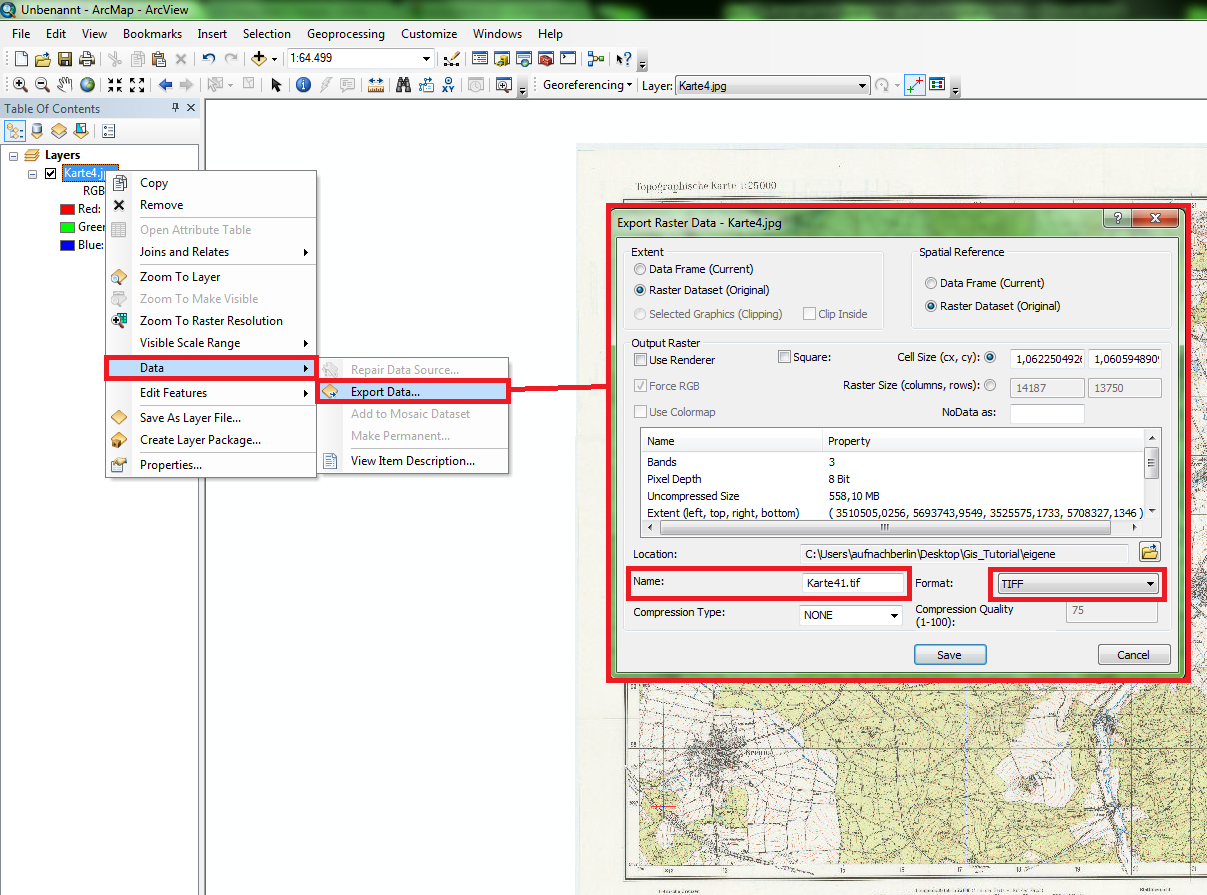Image resolution: width=1207 pixels, height=895 pixels.
Task: Open the Table Of Contents window icon
Action: click(x=480, y=59)
